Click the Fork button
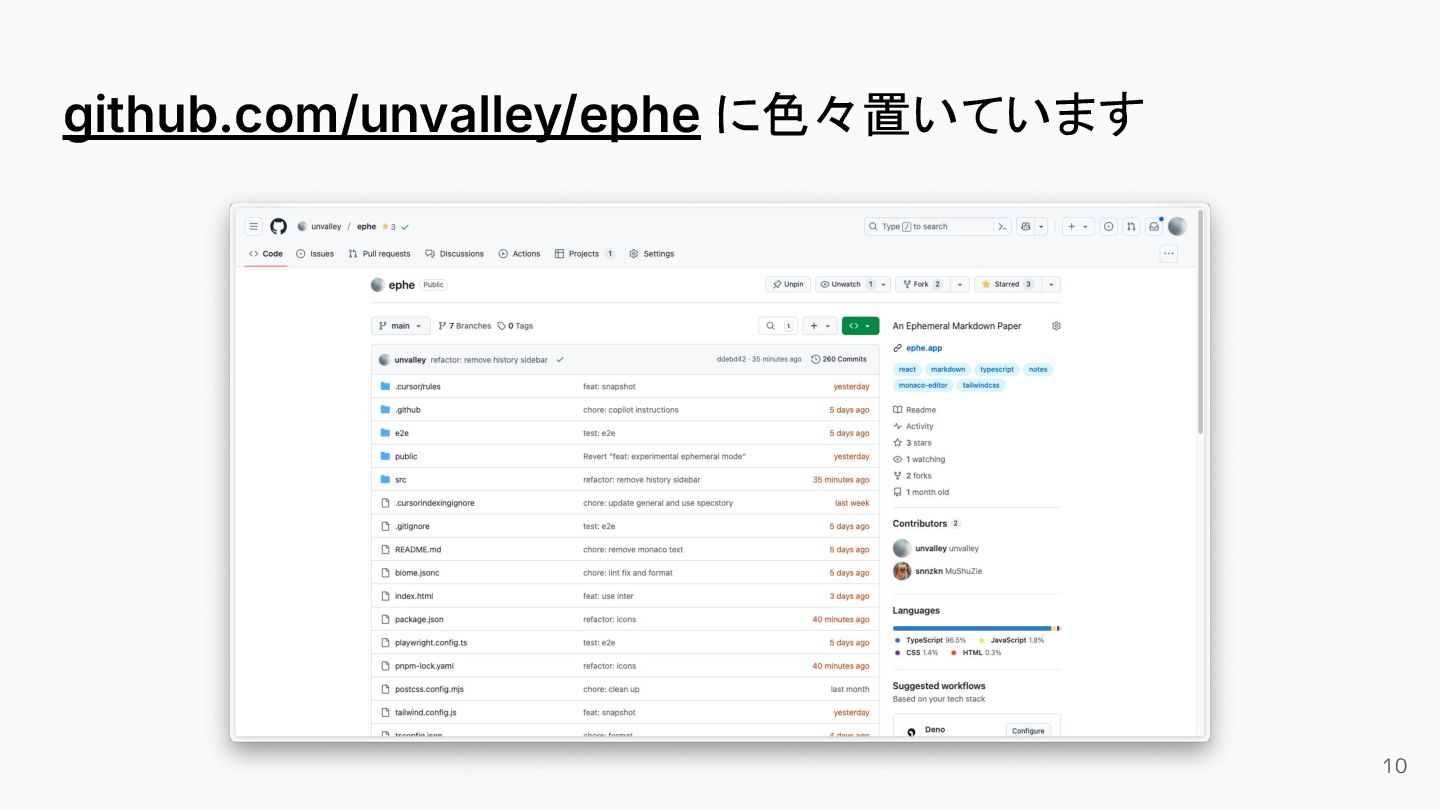The height and width of the screenshot is (810, 1440). point(923,284)
